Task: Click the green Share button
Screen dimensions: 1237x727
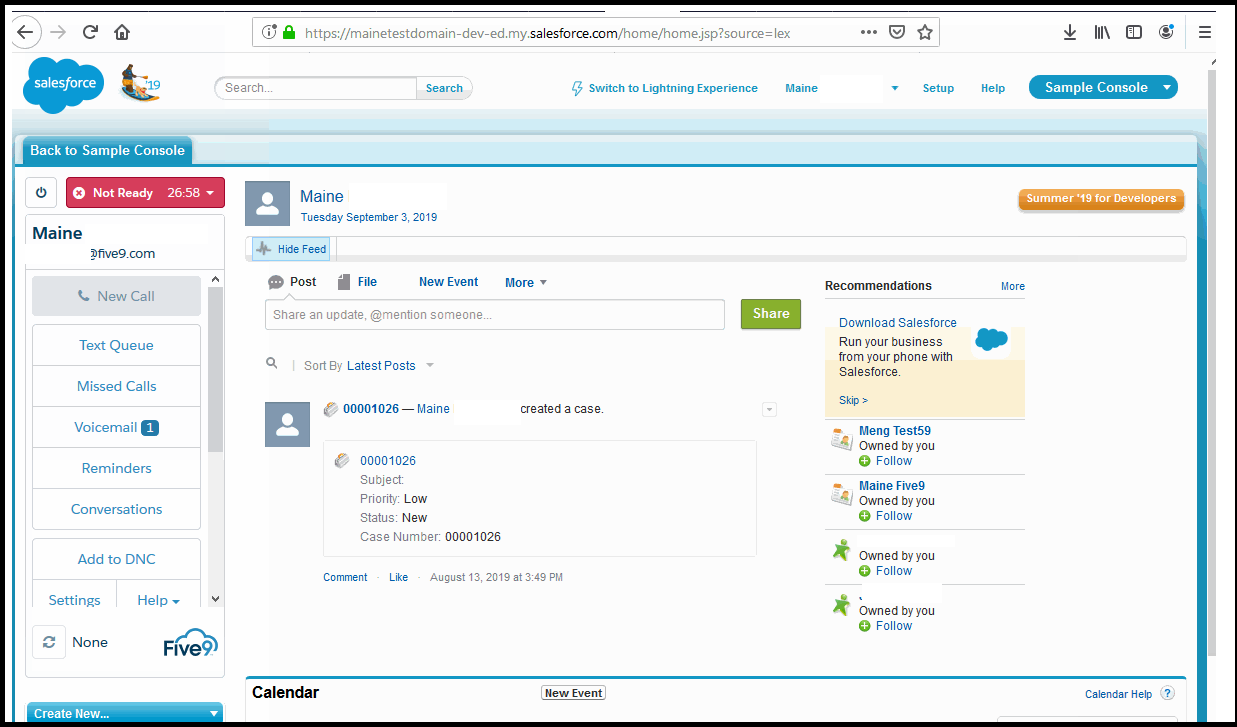Action: tap(771, 313)
